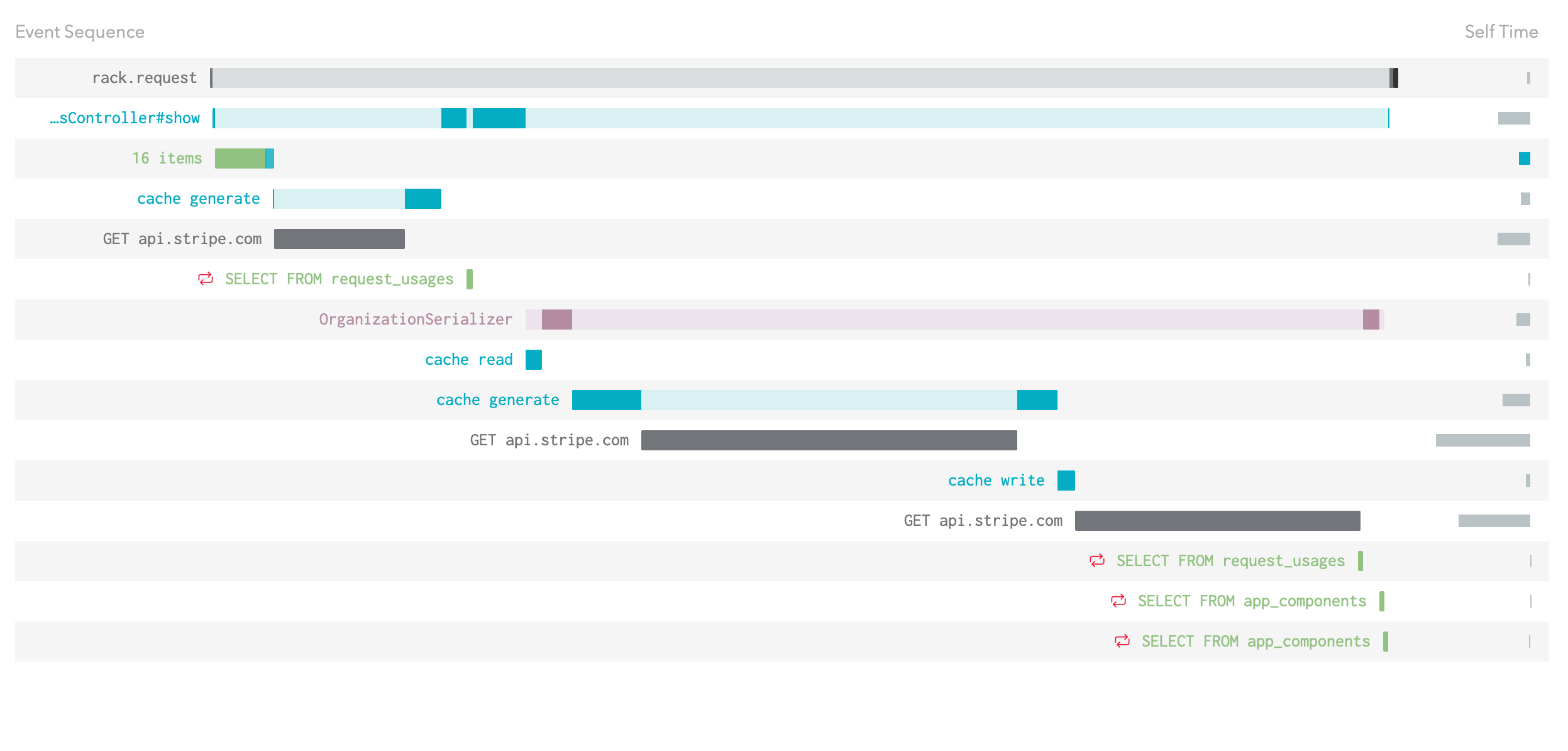Click the red repeat icon beside first SELECT FROM request_usages

click(x=204, y=279)
